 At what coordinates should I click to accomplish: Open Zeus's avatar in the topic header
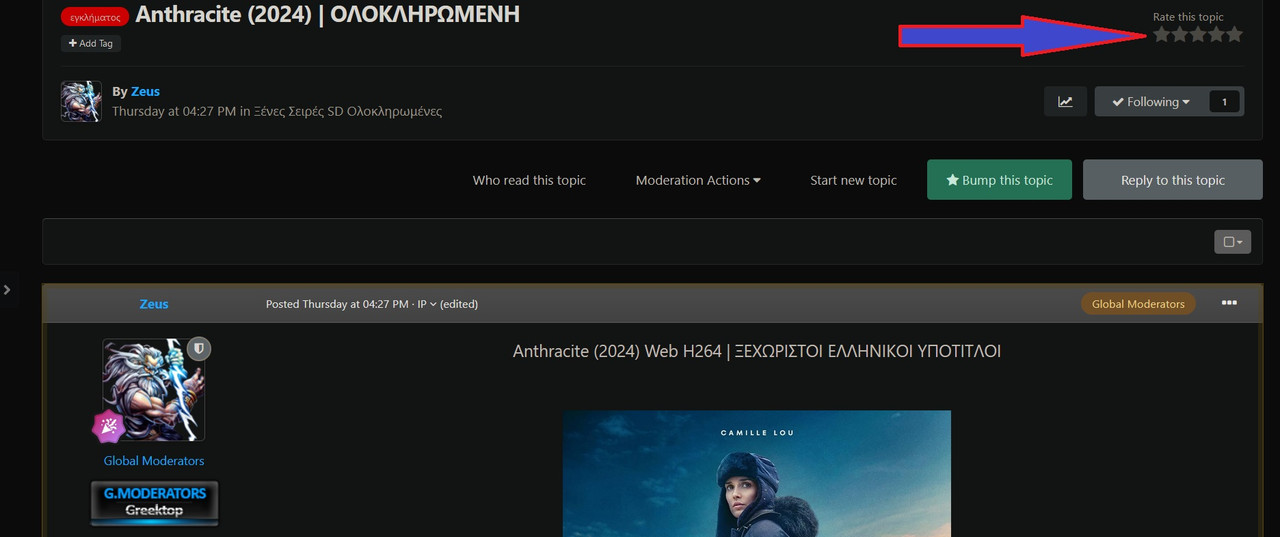tap(81, 101)
